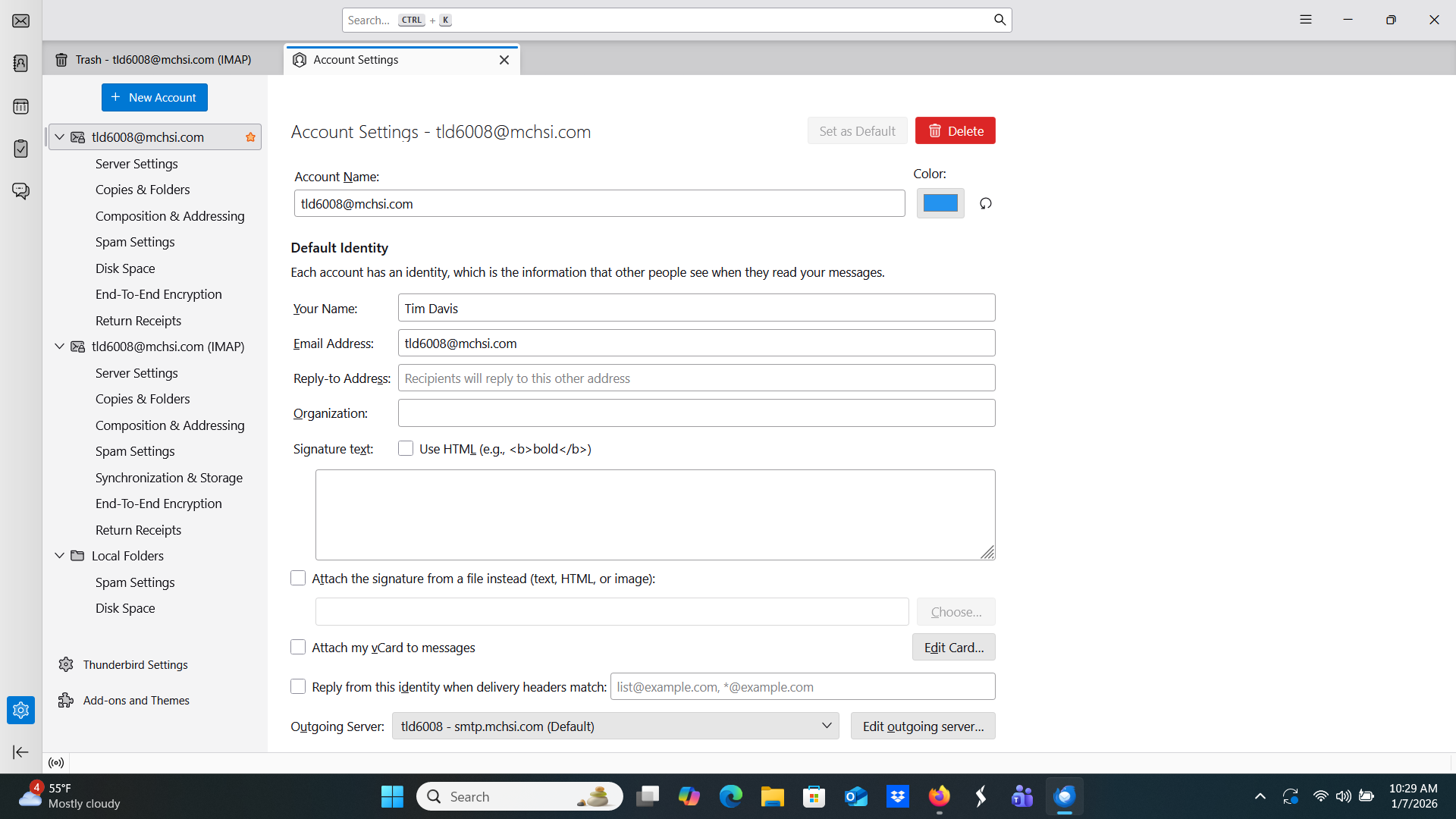This screenshot has width=1456, height=819.
Task: Open the Tasks sidebar icon
Action: tap(20, 149)
